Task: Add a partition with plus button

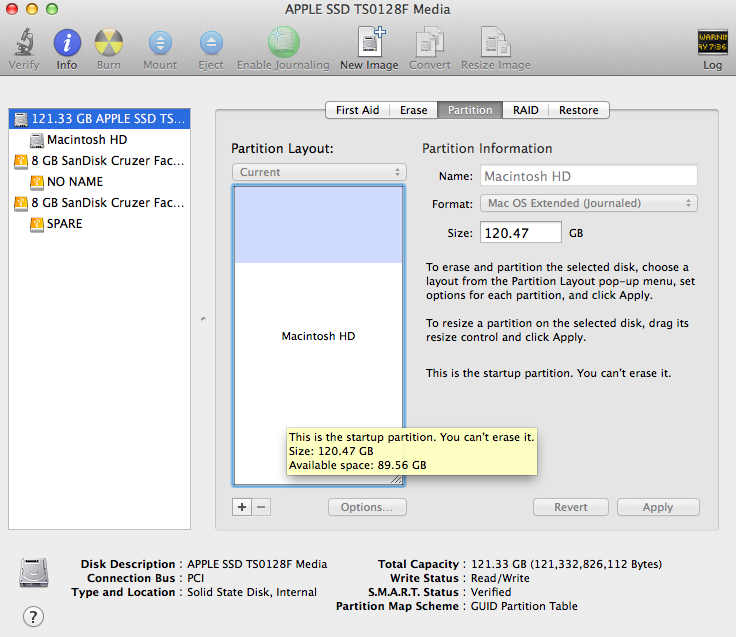Action: (242, 507)
